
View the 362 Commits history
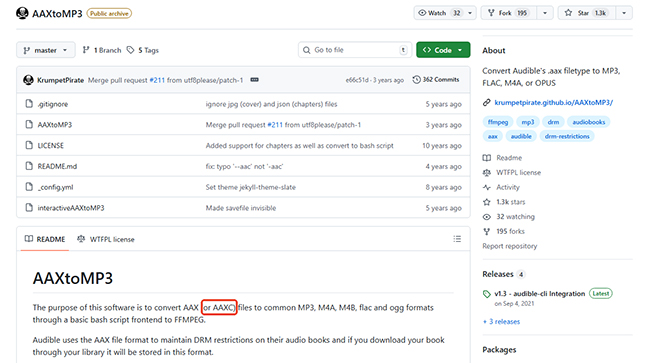click(436, 80)
